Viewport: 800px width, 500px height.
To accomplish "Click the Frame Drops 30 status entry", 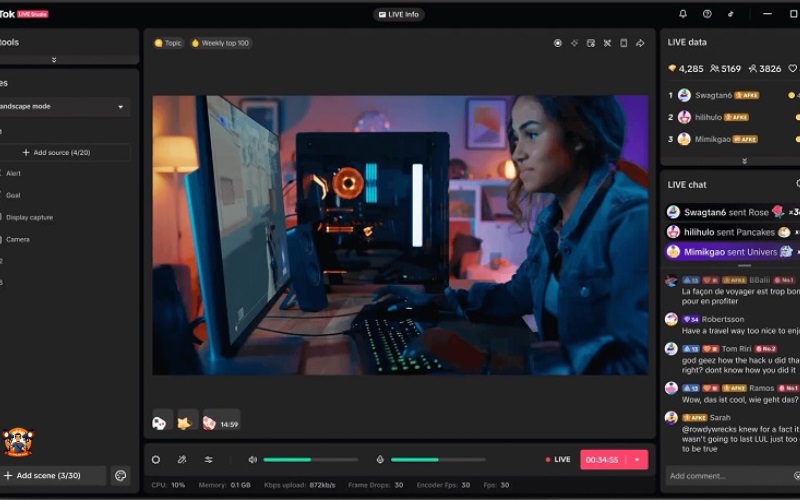I will 376,485.
